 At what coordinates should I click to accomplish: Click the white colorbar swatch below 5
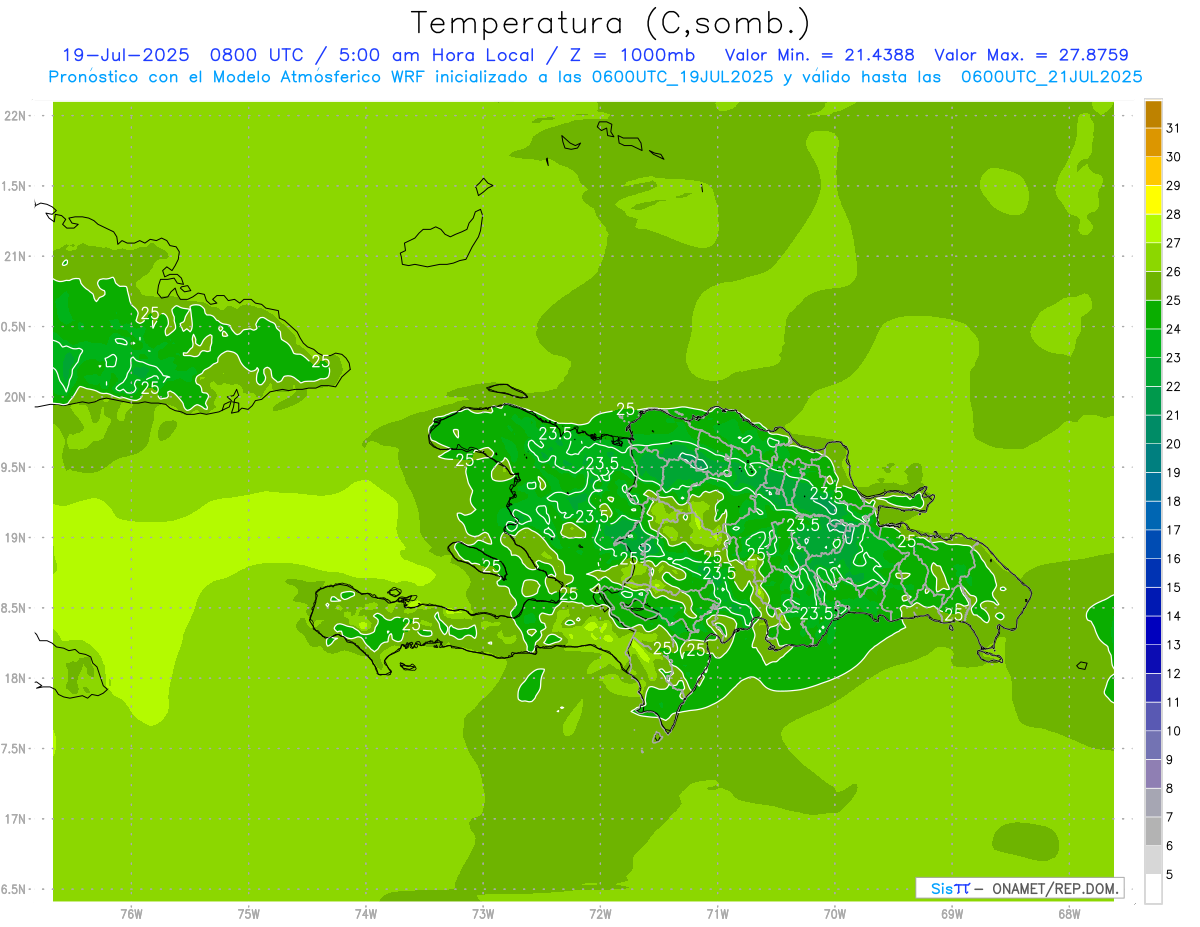click(1154, 889)
